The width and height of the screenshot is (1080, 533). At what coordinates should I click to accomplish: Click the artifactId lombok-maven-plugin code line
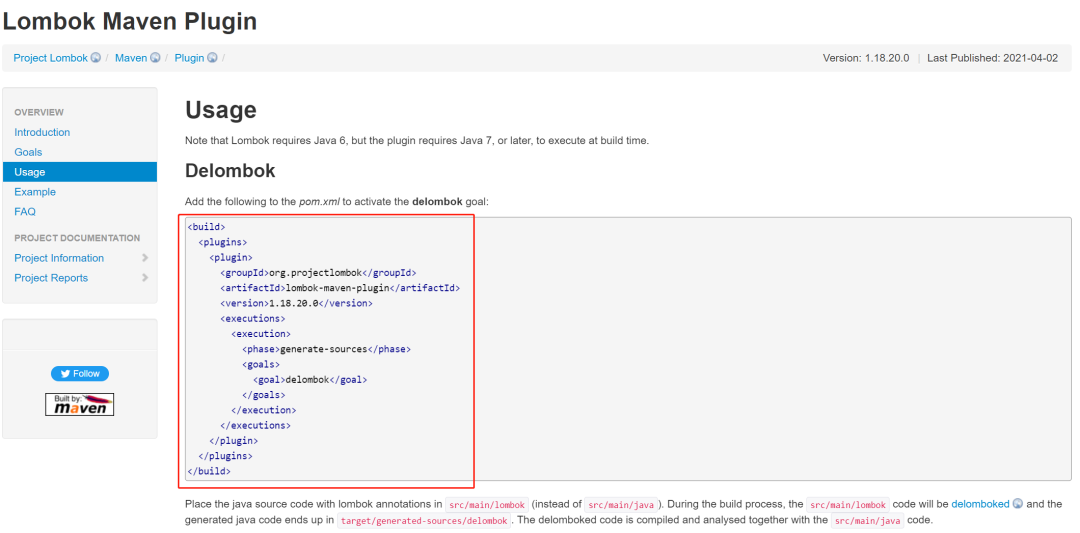pyautogui.click(x=340, y=288)
